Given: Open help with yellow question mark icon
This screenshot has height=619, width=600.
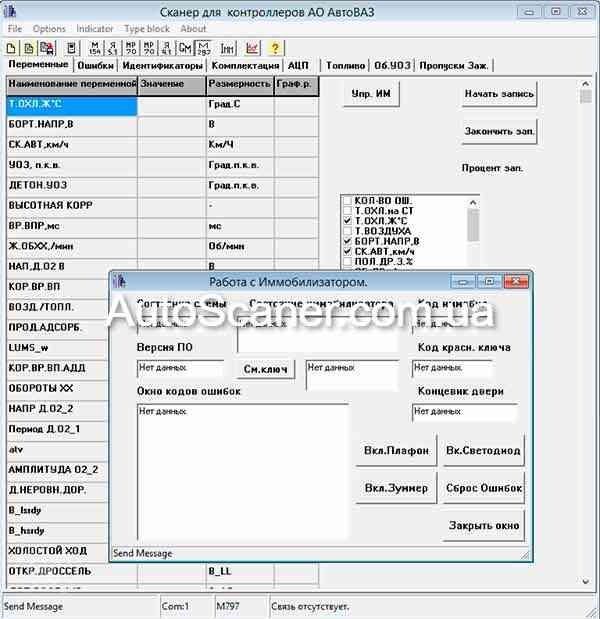Looking at the screenshot, I should click(275, 47).
